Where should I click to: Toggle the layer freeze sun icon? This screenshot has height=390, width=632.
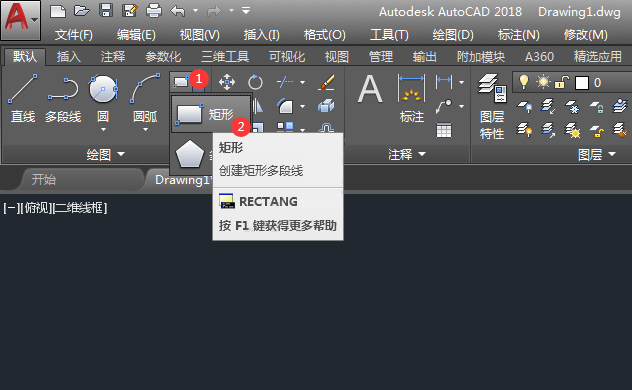[x=543, y=82]
